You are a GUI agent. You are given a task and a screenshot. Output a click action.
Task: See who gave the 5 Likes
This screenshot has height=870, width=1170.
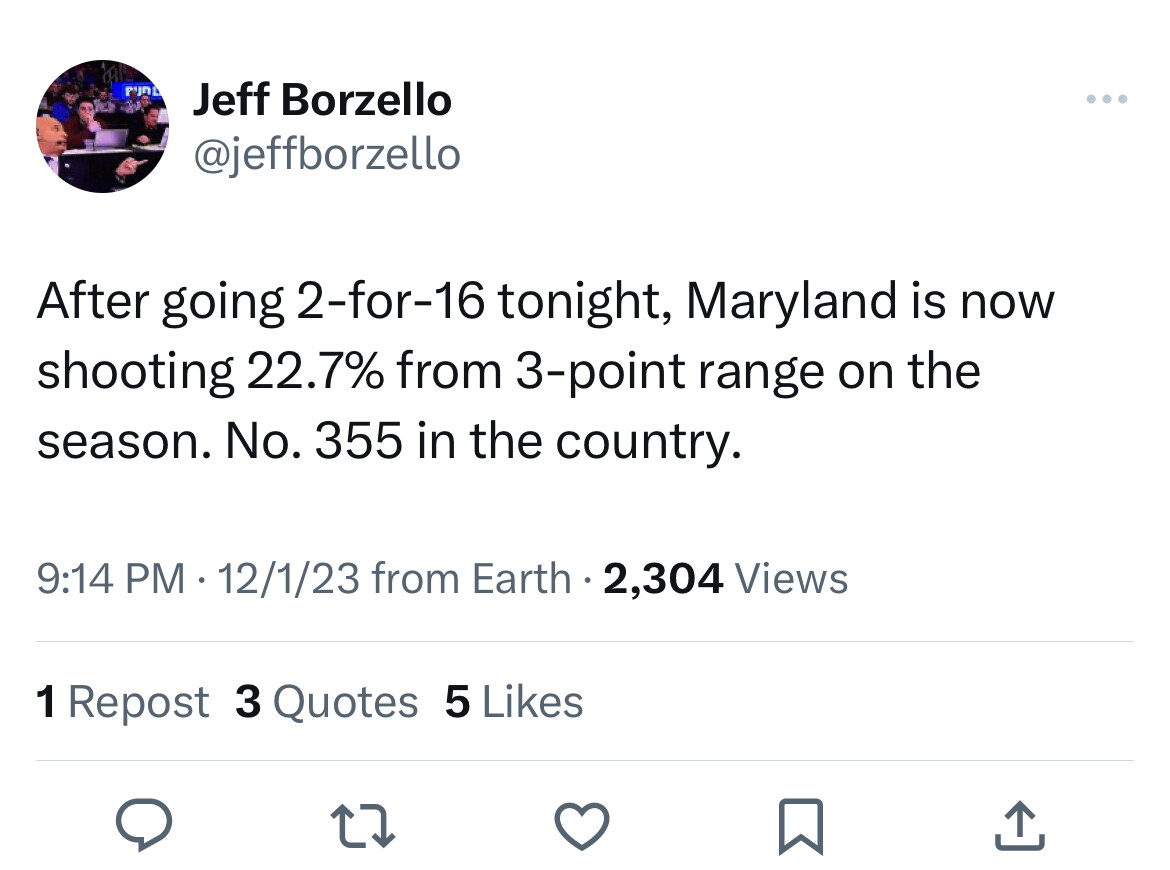pos(513,702)
